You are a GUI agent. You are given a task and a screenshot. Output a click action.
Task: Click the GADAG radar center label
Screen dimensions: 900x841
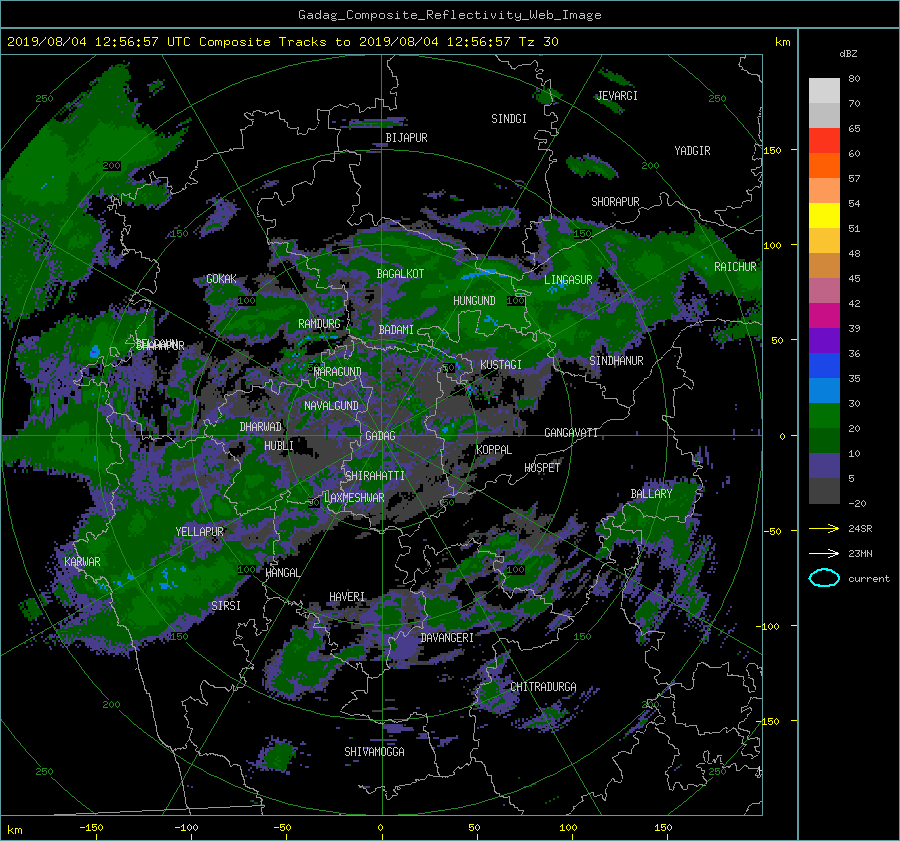(380, 436)
